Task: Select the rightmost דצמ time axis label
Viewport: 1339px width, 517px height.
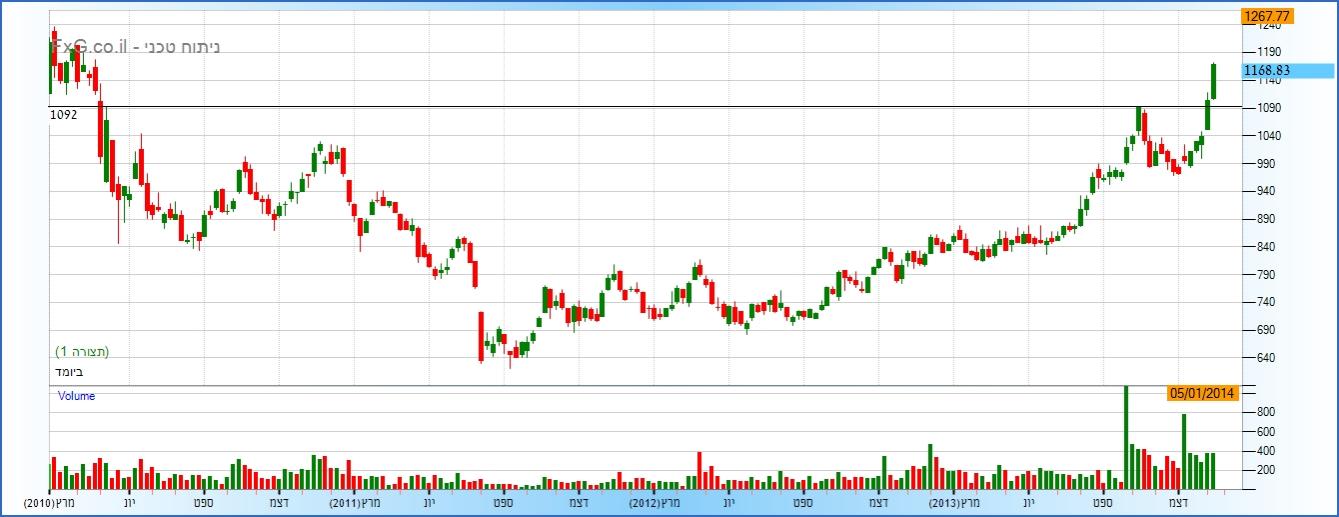Action: point(1179,503)
